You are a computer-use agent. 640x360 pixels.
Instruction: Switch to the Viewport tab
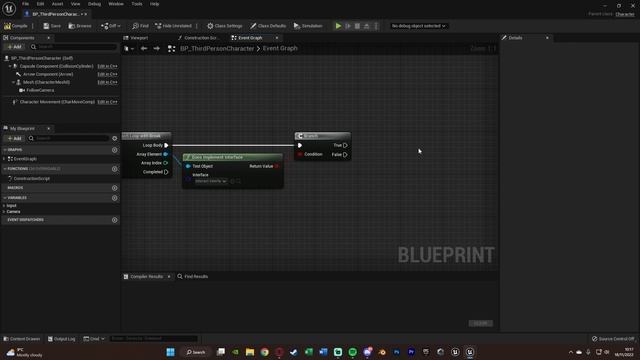(139, 38)
